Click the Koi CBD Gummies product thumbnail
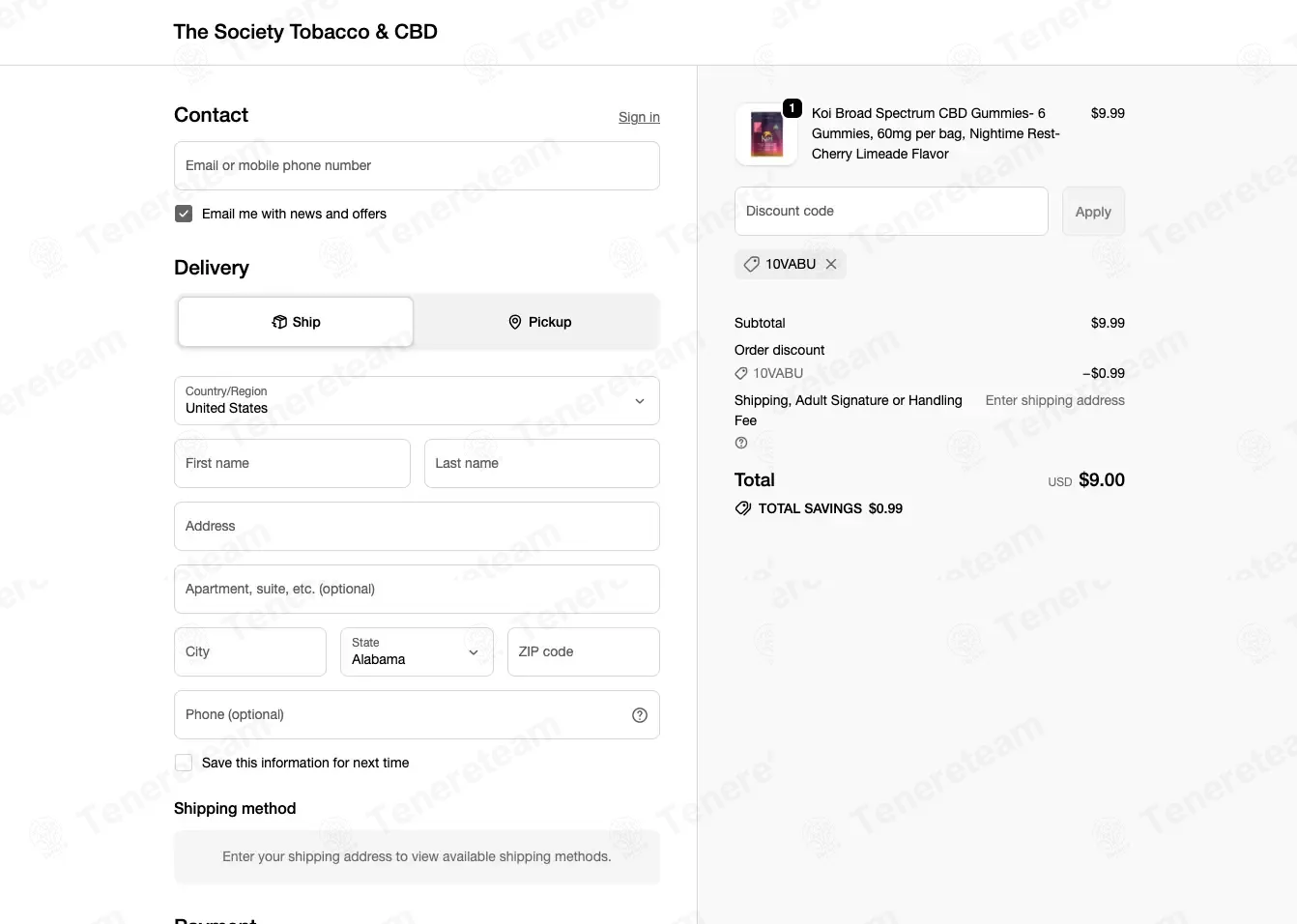The width and height of the screenshot is (1297, 924). (766, 134)
